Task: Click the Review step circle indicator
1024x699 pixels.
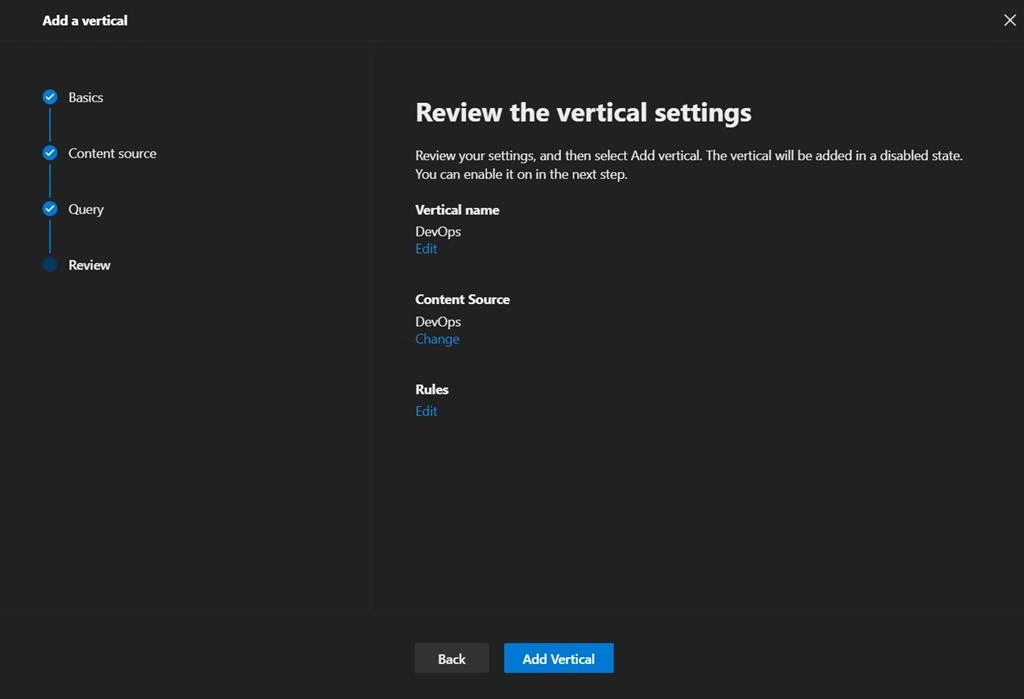Action: pyautogui.click(x=50, y=265)
